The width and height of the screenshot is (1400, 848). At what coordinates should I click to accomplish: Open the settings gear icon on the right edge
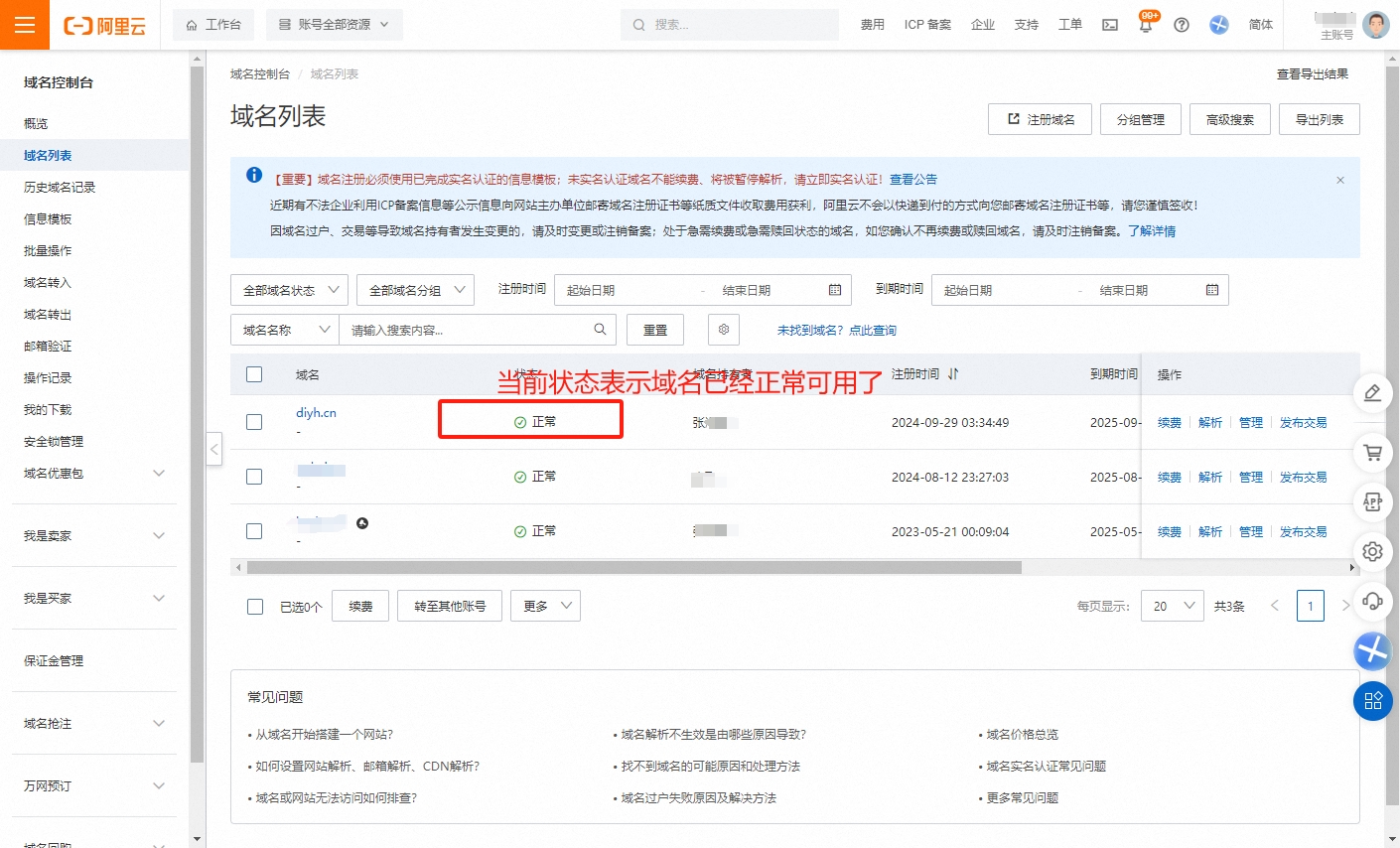(1372, 552)
